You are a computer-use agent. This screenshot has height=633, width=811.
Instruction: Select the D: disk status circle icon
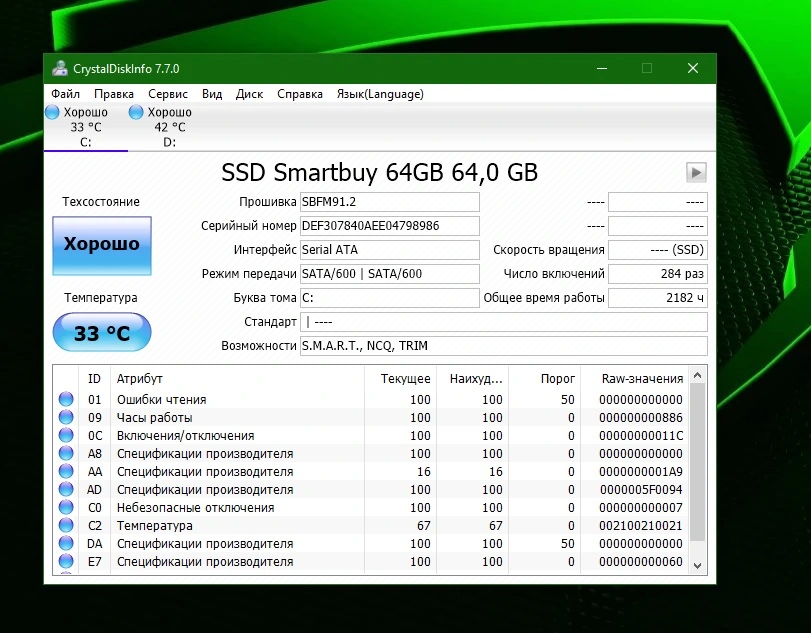(136, 112)
